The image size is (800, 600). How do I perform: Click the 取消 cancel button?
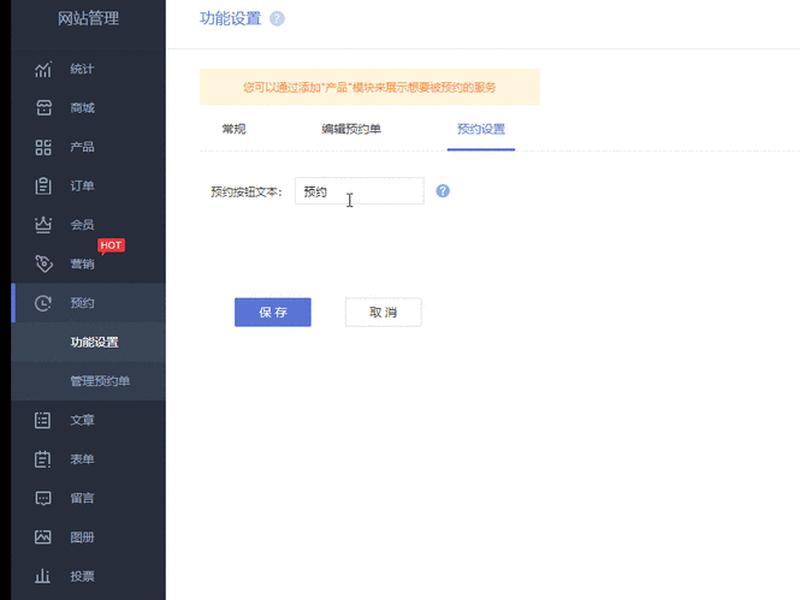[x=383, y=312]
